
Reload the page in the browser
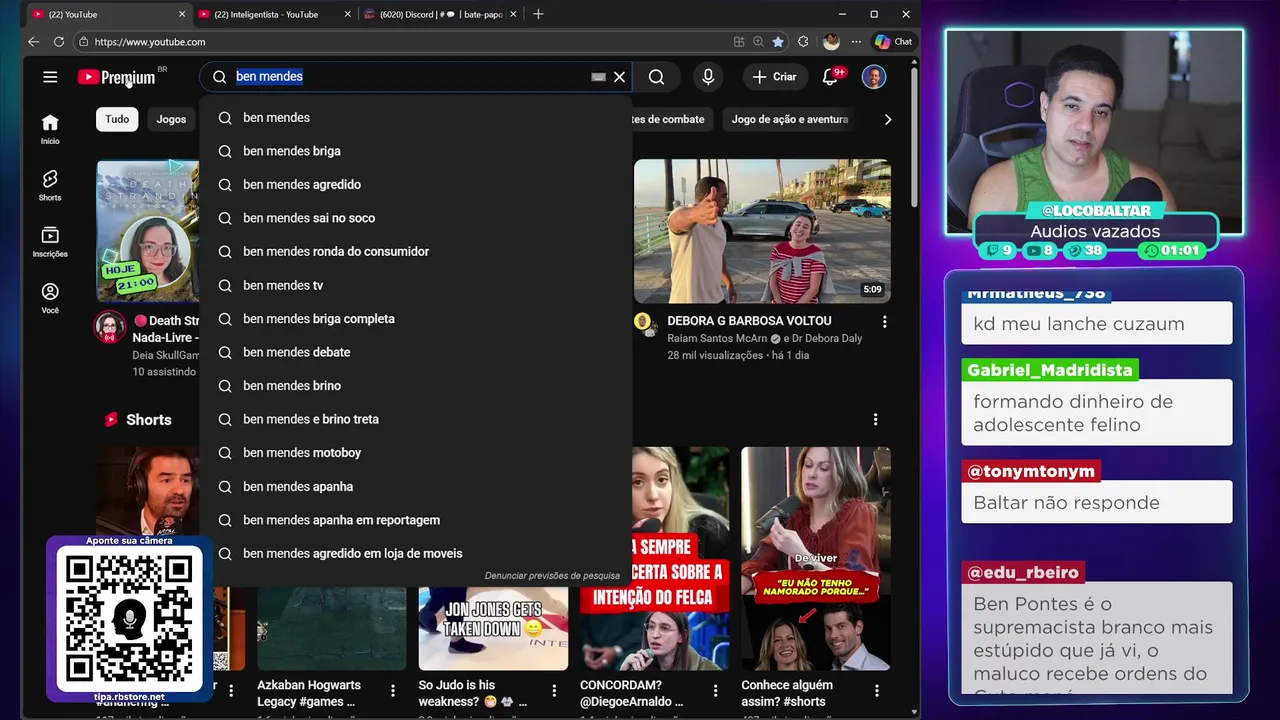59,42
